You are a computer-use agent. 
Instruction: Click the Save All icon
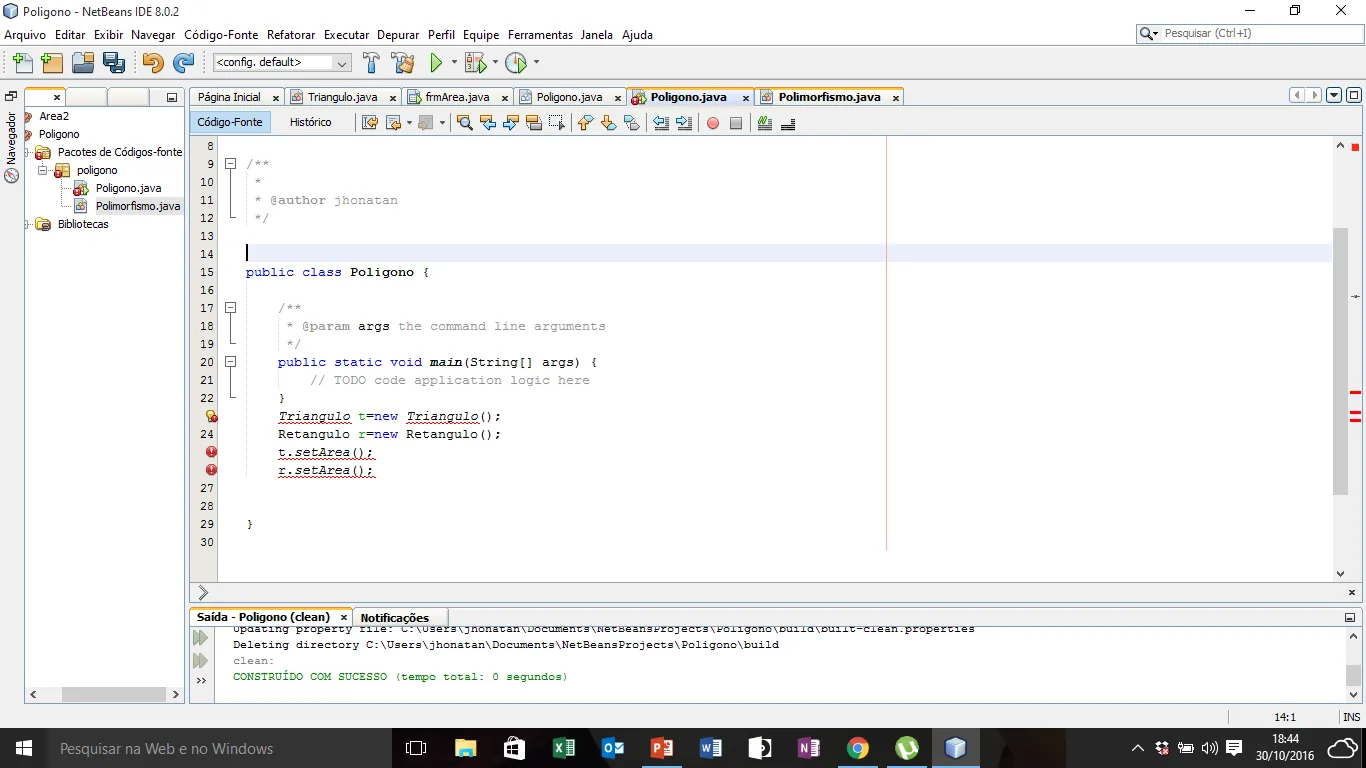[x=114, y=63]
